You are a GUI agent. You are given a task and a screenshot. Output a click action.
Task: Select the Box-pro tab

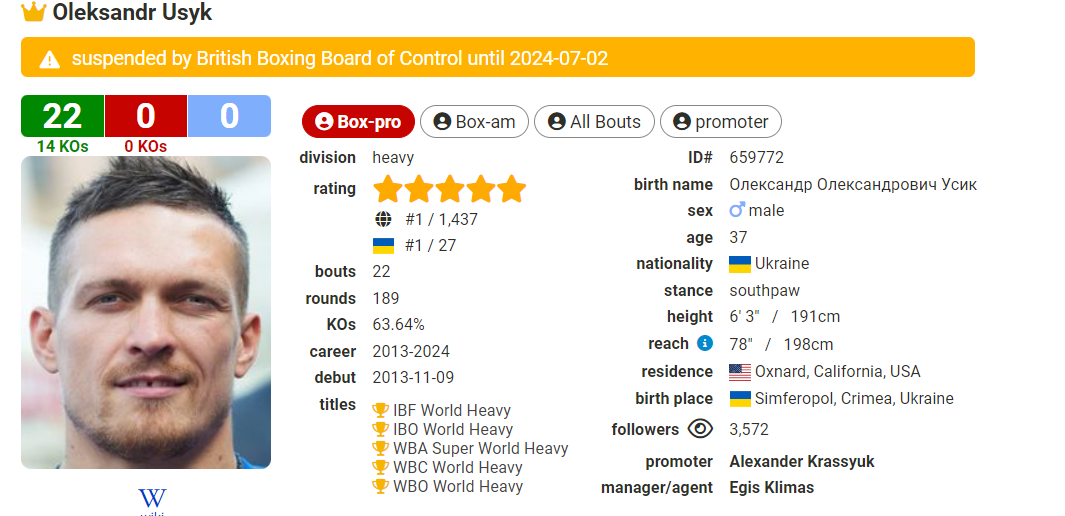coord(358,122)
